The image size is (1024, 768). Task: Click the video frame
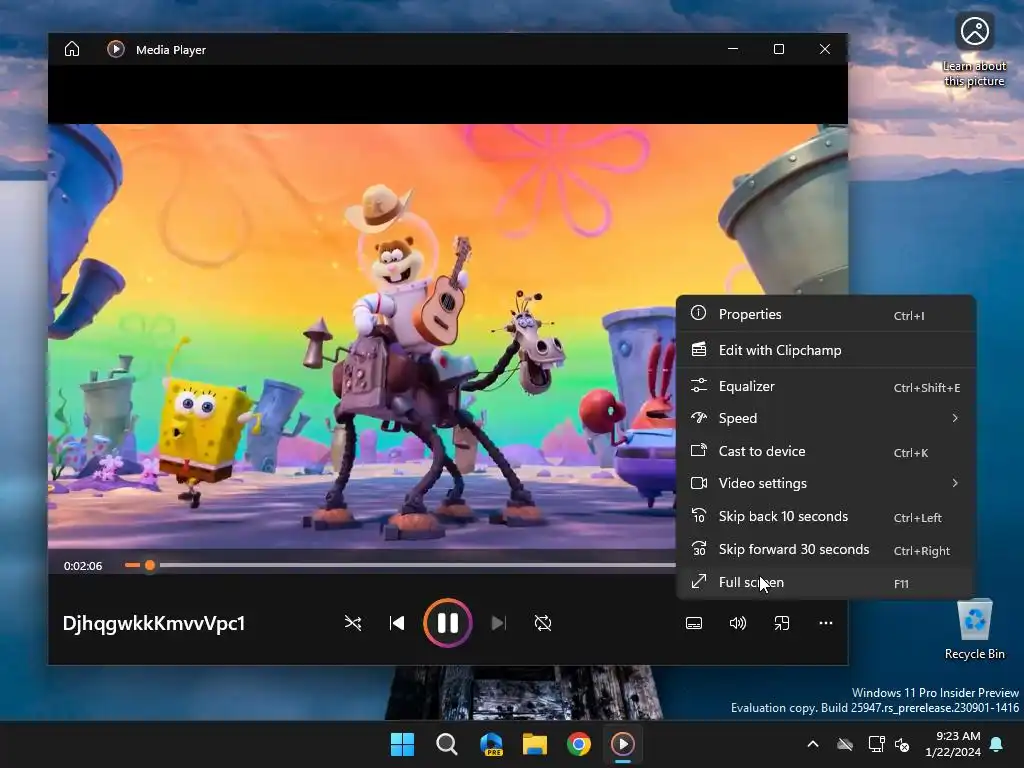362,336
